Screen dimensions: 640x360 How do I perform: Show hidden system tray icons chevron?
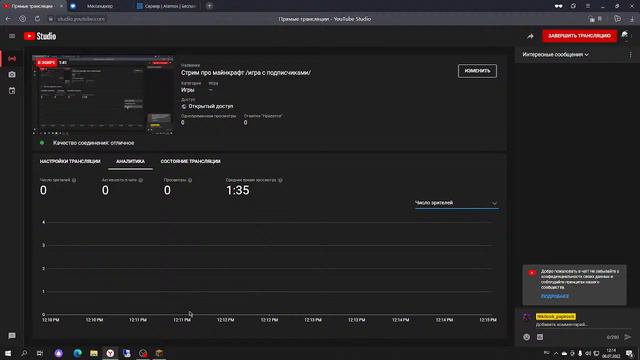click(556, 353)
